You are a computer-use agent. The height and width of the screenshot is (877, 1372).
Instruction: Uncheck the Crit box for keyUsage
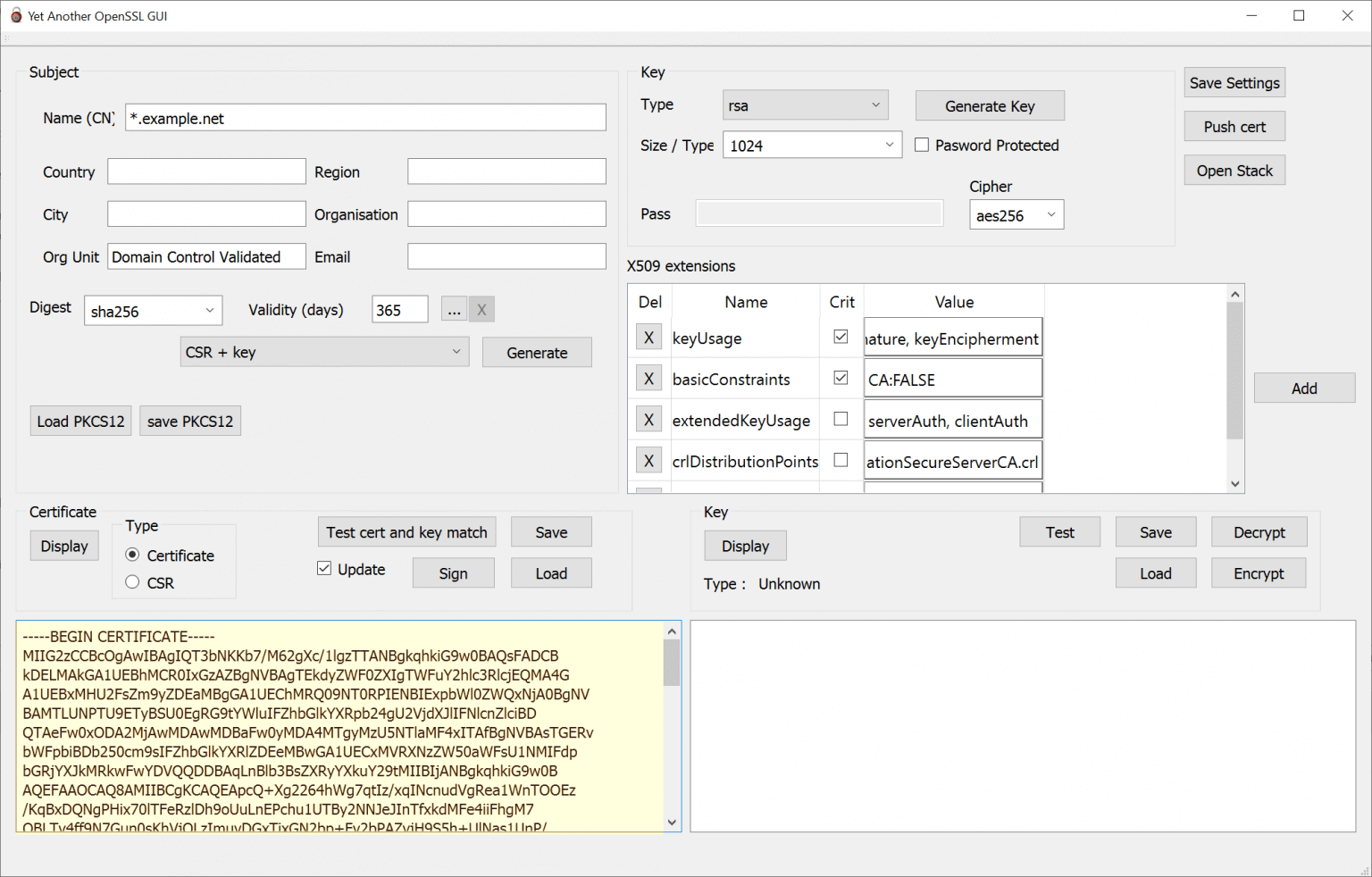click(841, 337)
